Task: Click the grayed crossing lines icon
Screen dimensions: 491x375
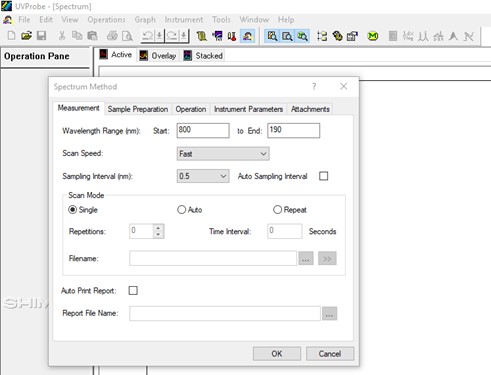Action: tap(469, 36)
